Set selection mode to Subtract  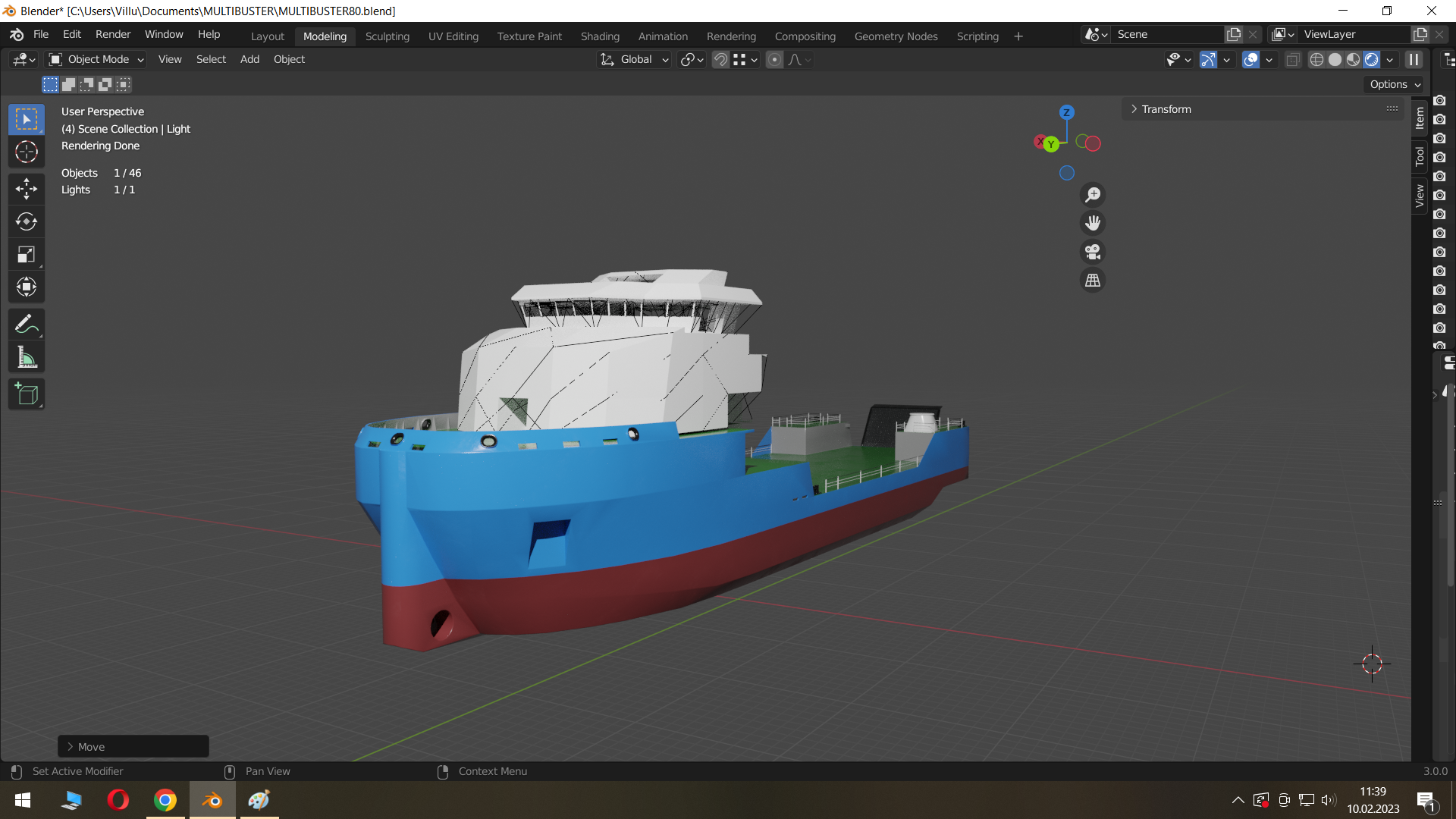[x=86, y=84]
